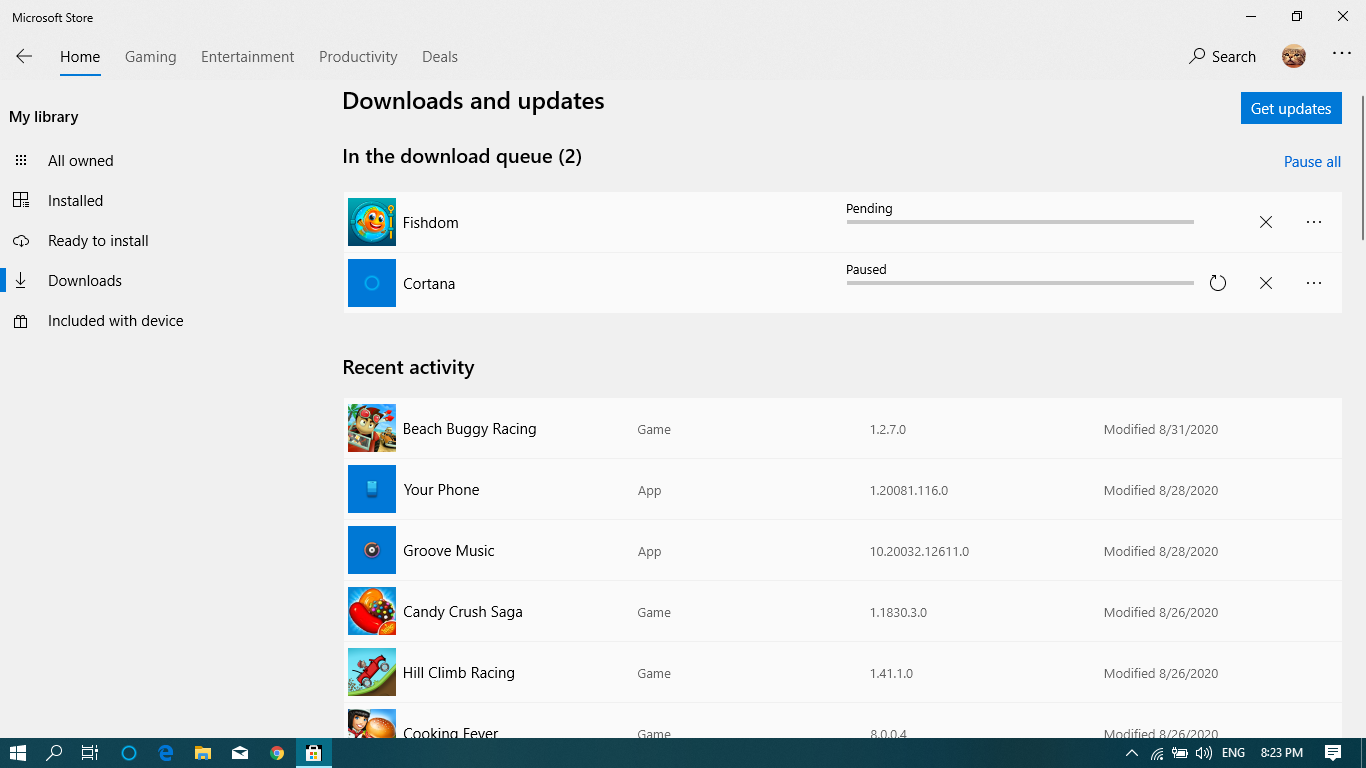
Task: Open the Hill Climb Racing icon
Action: [372, 672]
